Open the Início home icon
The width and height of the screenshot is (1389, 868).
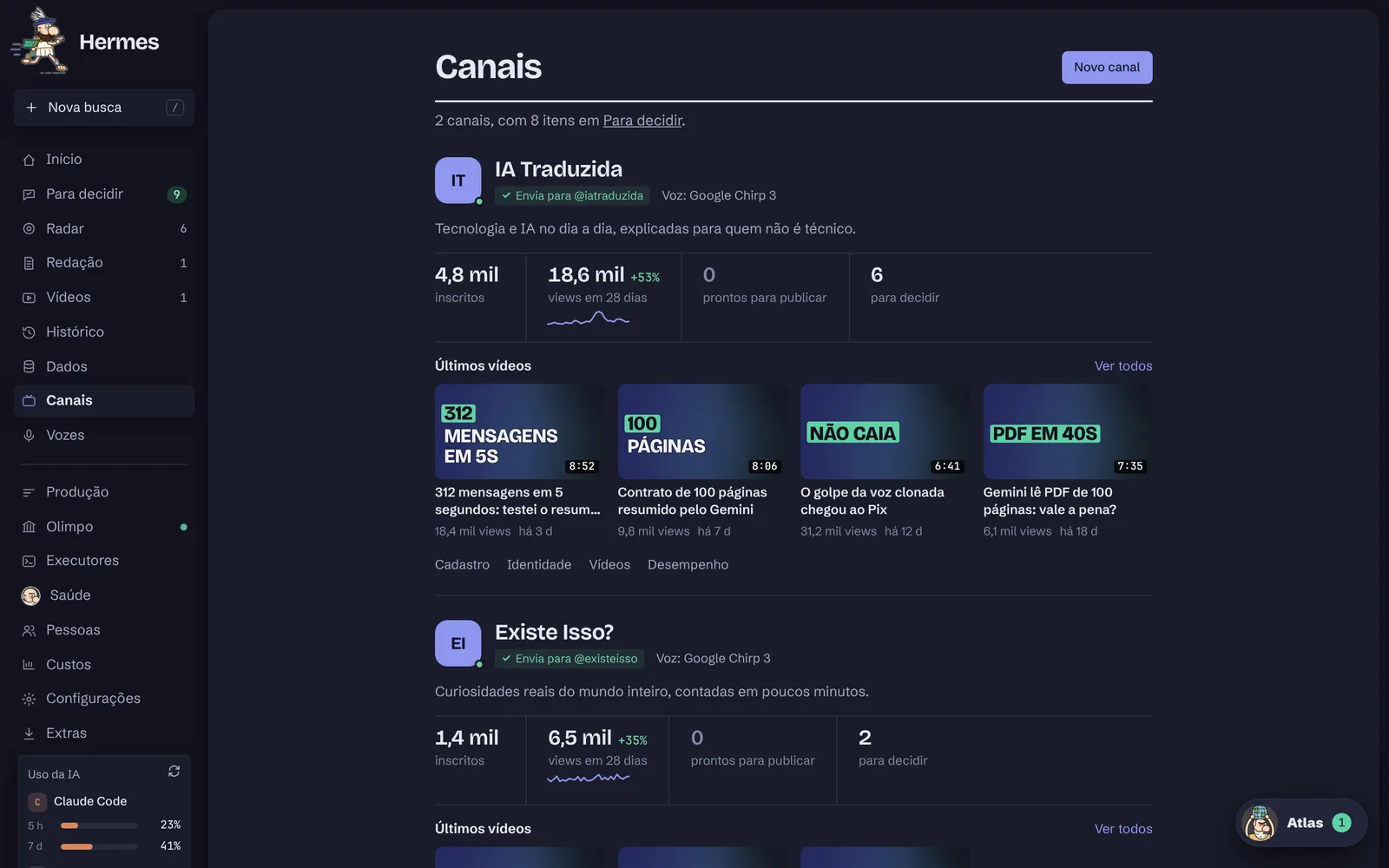click(x=29, y=160)
